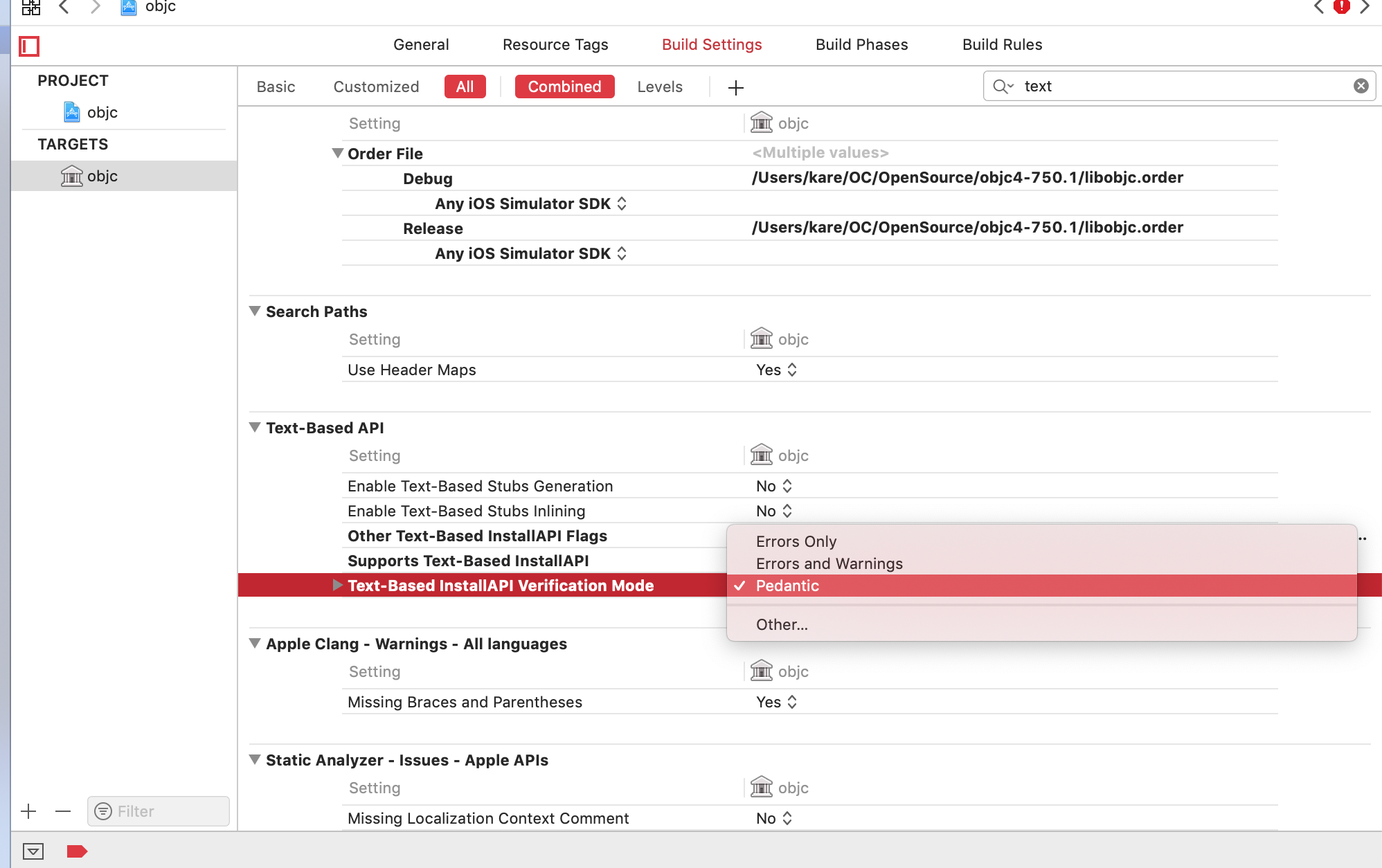
Task: Choose Errors and Warnings option
Action: coord(829,563)
